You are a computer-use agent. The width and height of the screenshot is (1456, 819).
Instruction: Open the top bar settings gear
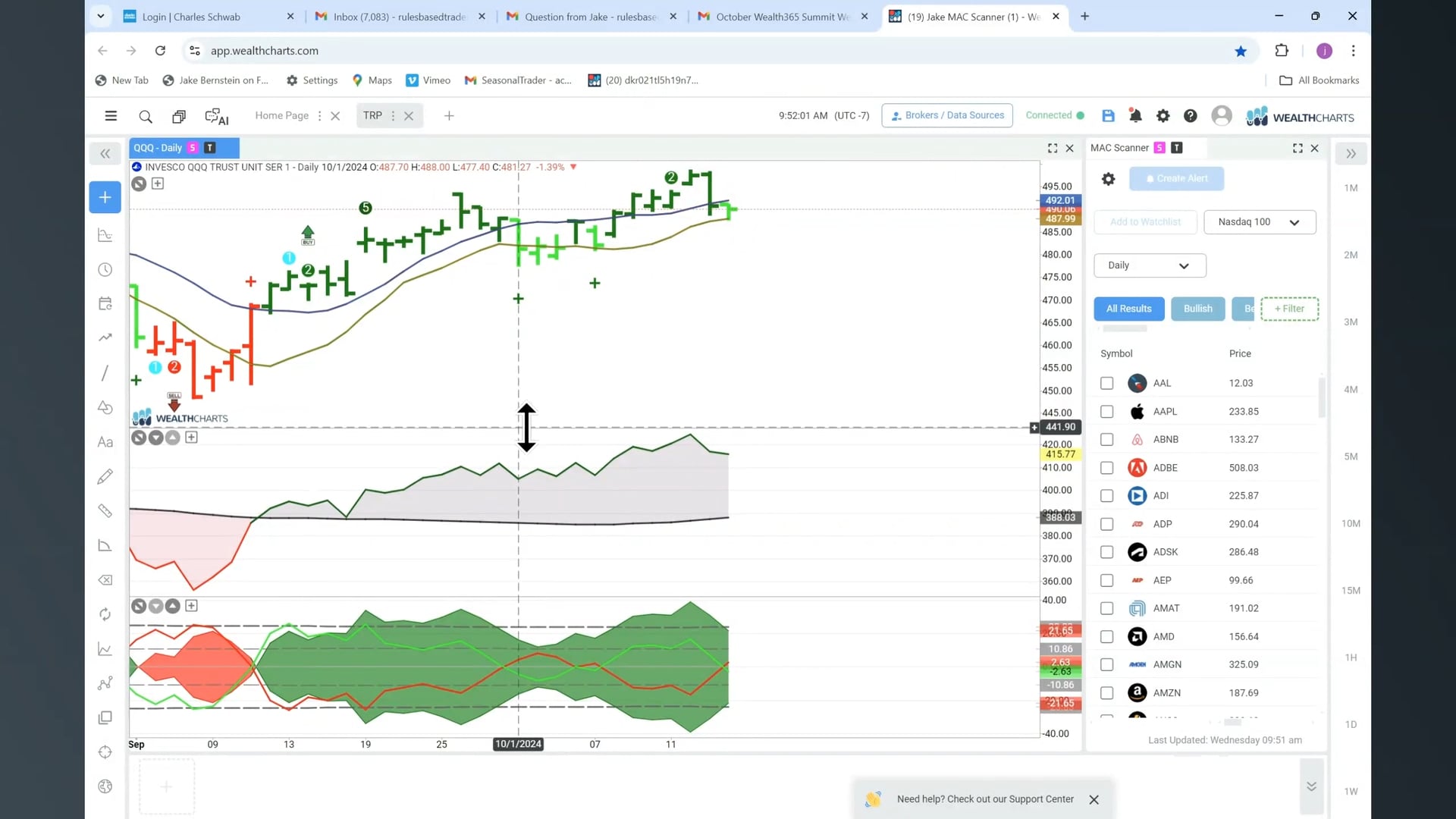pos(1163,116)
